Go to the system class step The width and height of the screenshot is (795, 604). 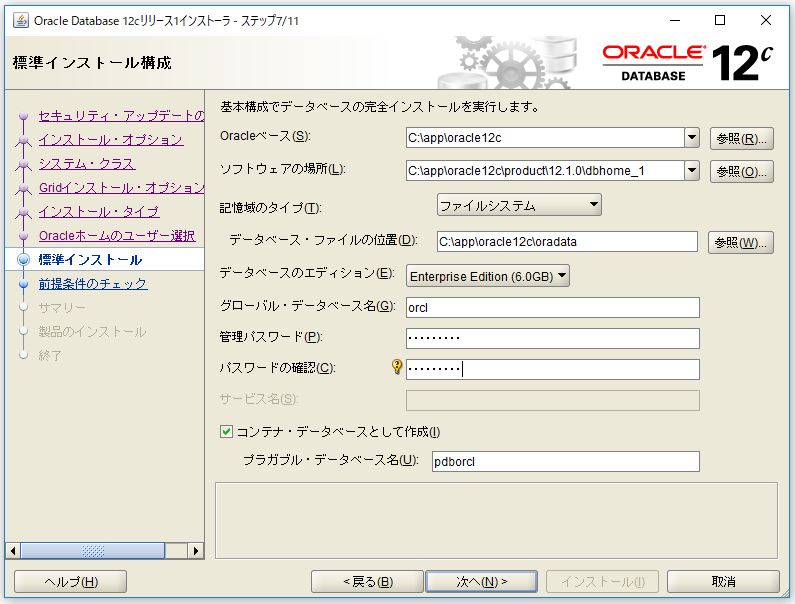87,164
